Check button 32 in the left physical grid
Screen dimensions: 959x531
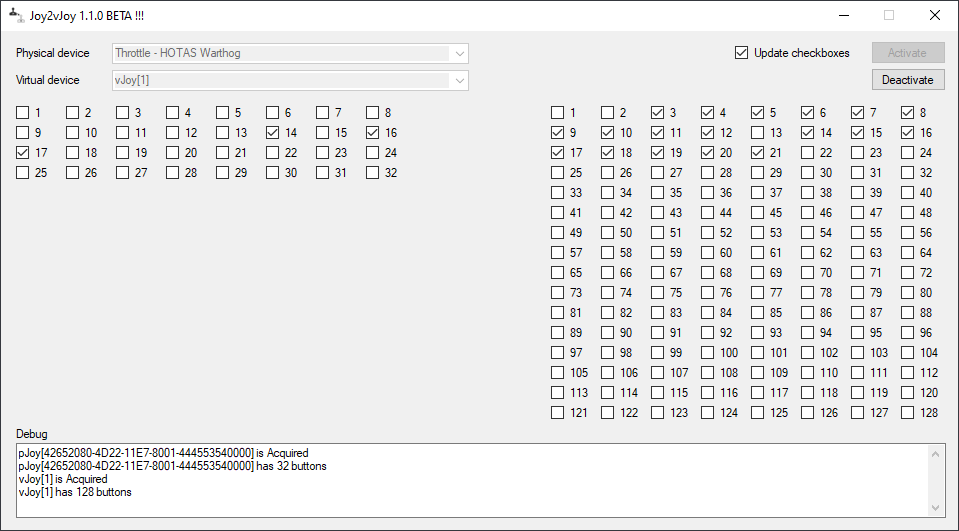point(373,173)
